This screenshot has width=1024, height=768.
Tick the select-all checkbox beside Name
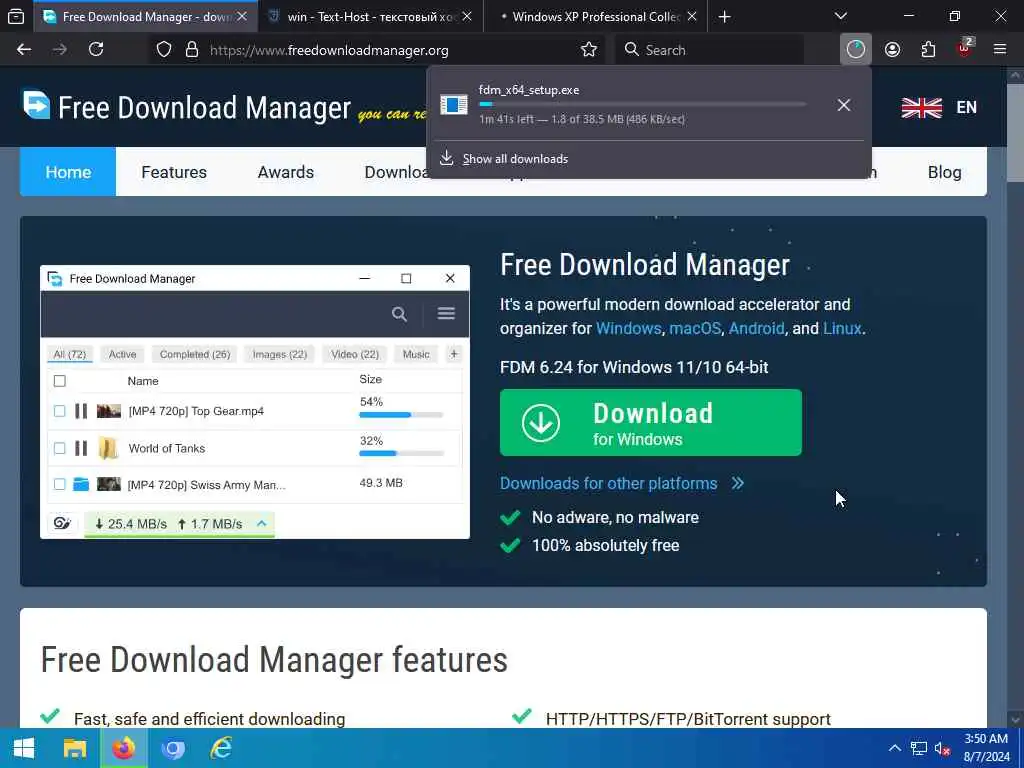click(59, 381)
